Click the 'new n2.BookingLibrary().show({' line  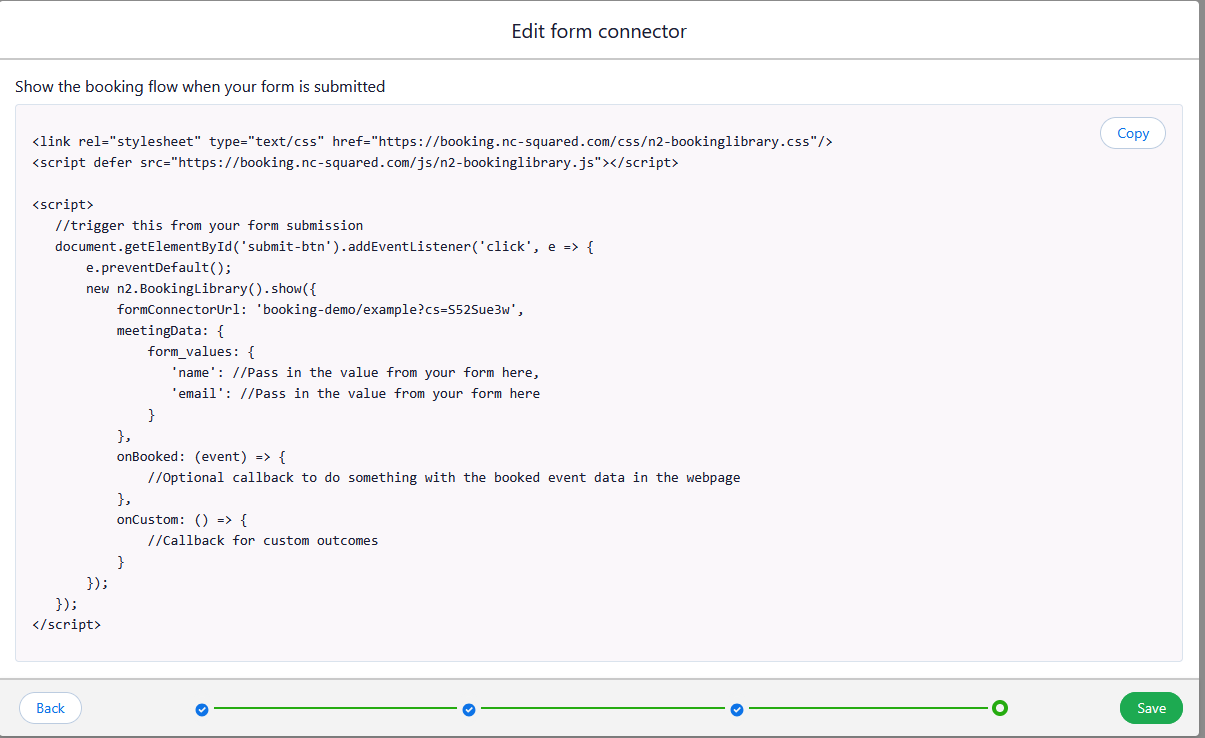[201, 288]
